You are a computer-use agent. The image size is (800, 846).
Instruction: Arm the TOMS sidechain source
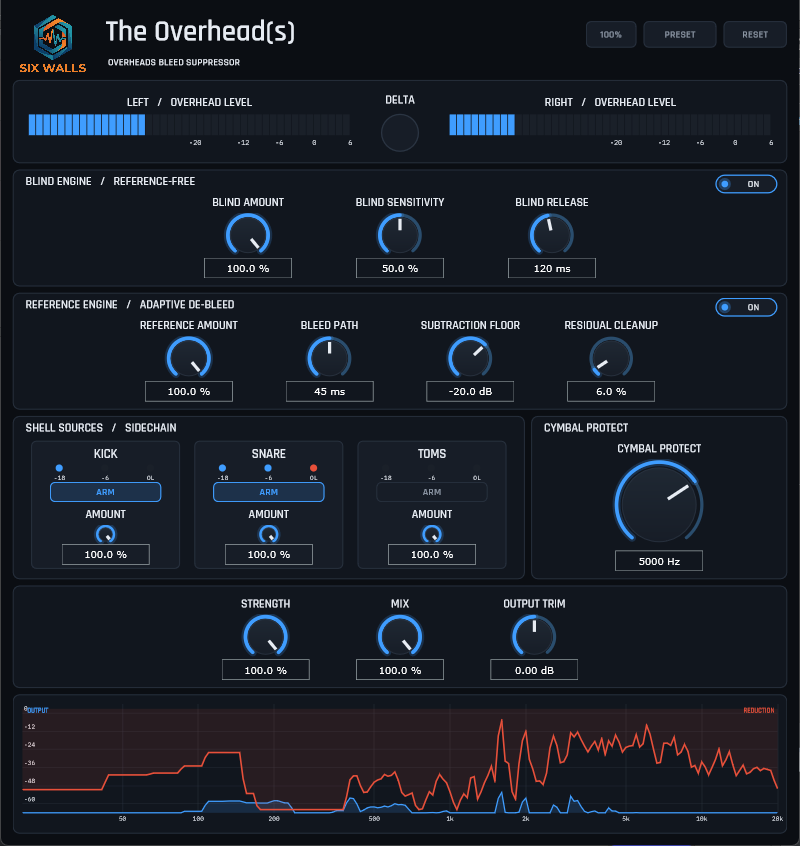(432, 492)
